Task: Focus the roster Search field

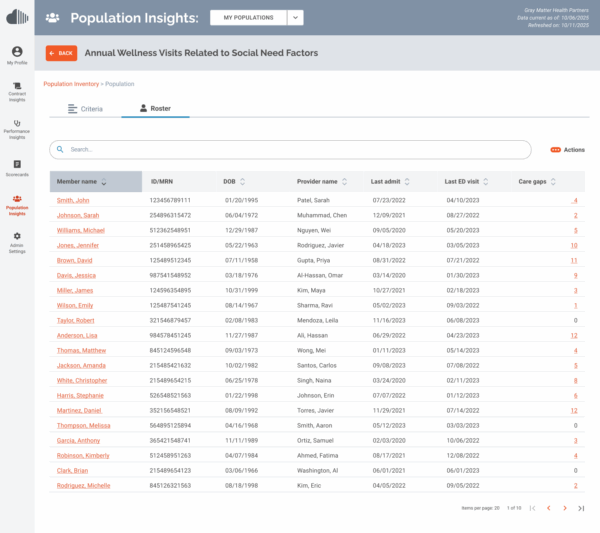Action: pos(290,150)
